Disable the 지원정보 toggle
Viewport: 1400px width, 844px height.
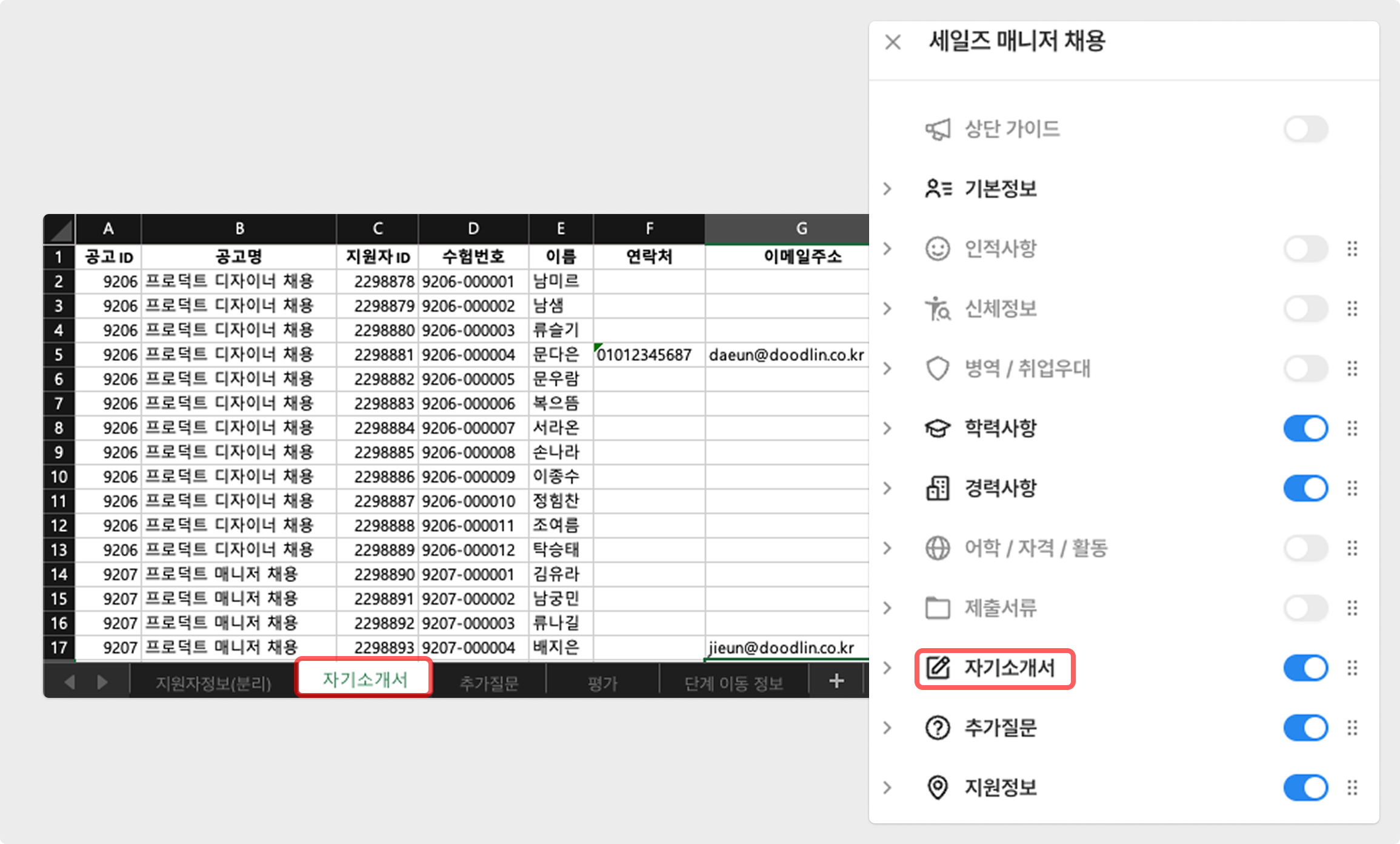click(x=1305, y=788)
